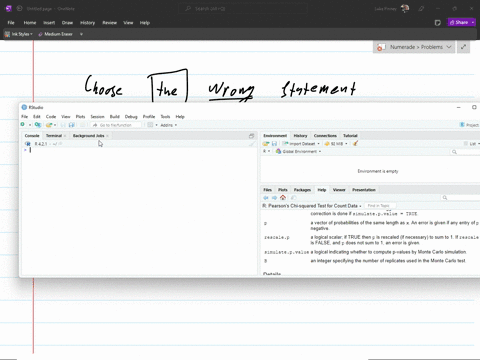Open the RStudio Session menu
The image size is (480, 360).
[x=97, y=117]
